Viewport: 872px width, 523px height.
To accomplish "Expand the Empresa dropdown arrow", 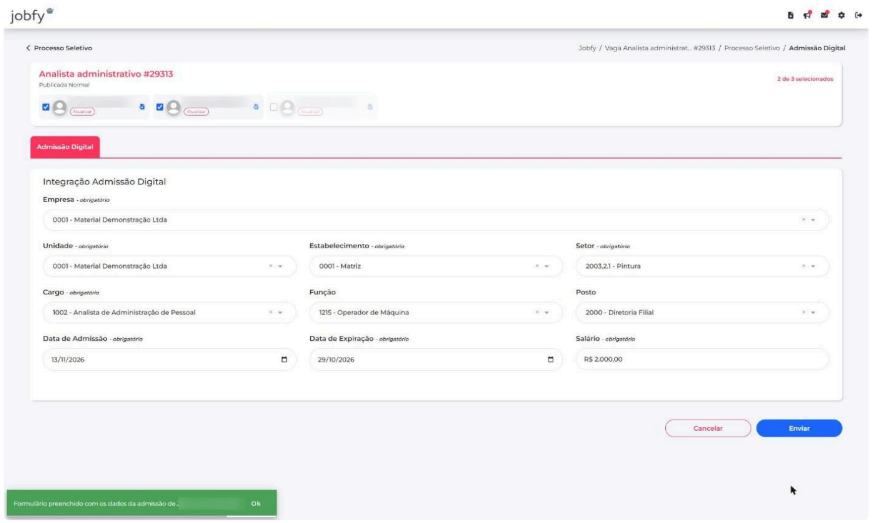I will pos(813,220).
